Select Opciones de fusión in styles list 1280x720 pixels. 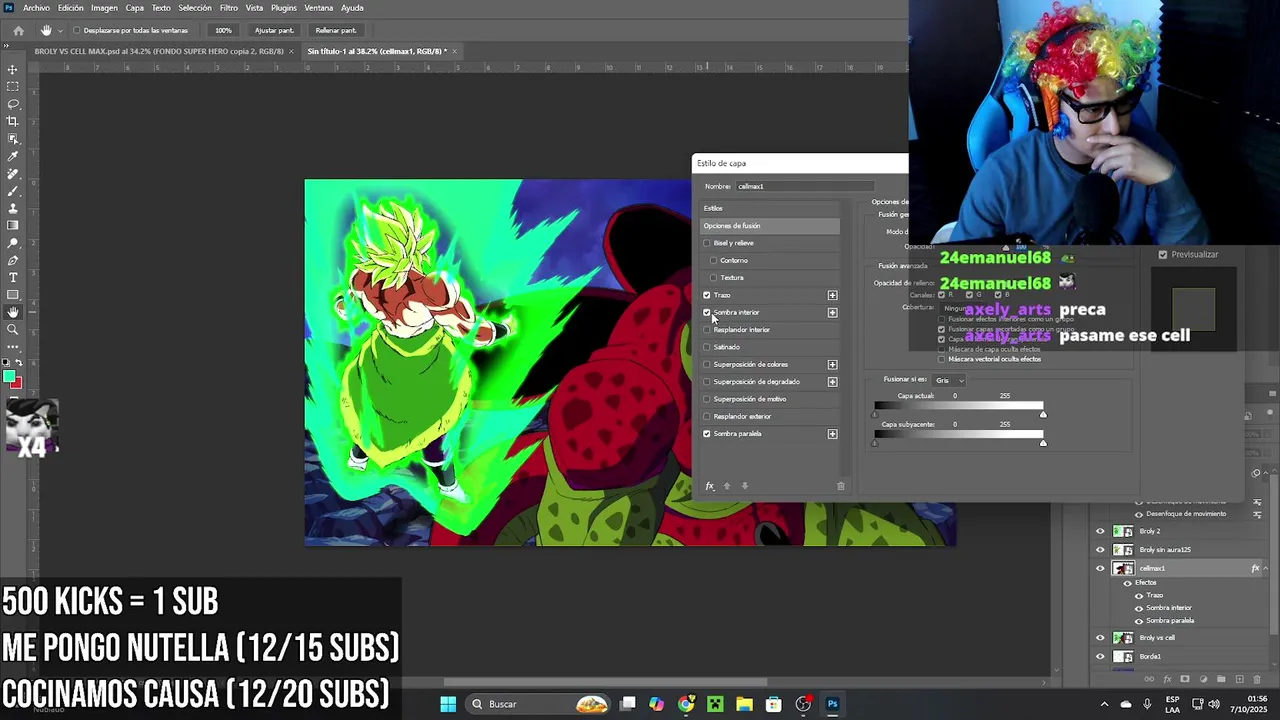770,226
